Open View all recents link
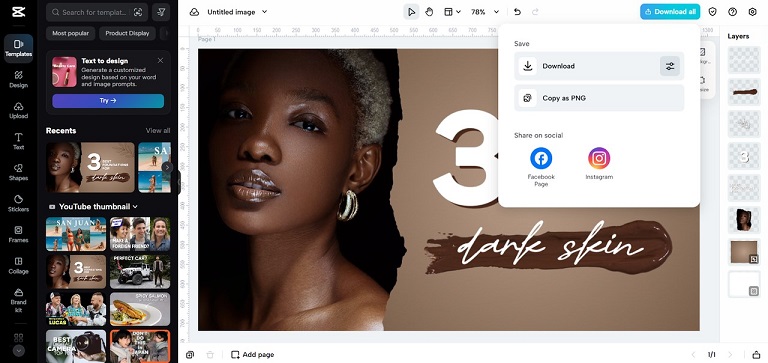The image size is (768, 363). point(158,130)
